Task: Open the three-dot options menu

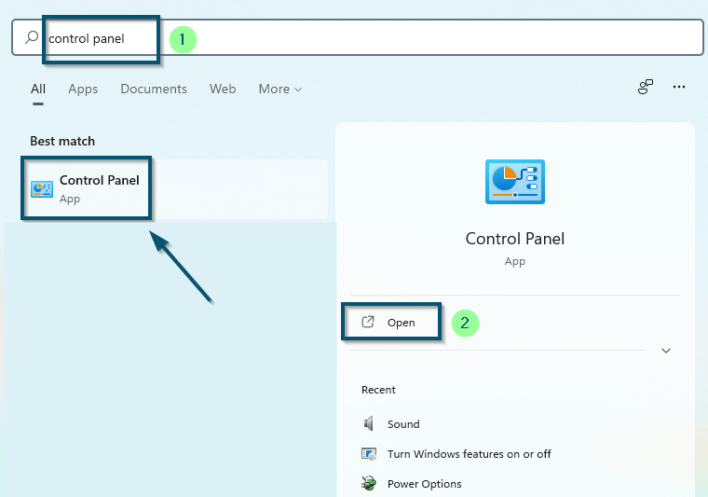Action: click(x=679, y=87)
